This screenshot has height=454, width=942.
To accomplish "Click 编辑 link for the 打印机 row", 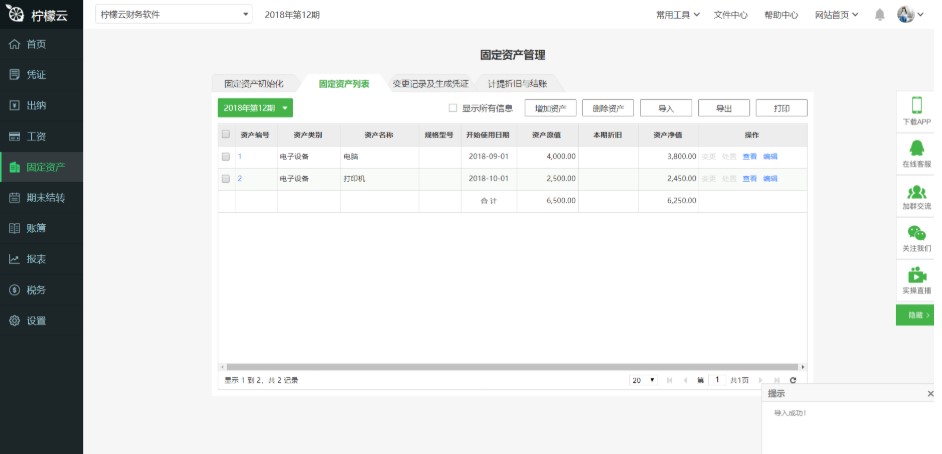I will pyautogui.click(x=770, y=178).
